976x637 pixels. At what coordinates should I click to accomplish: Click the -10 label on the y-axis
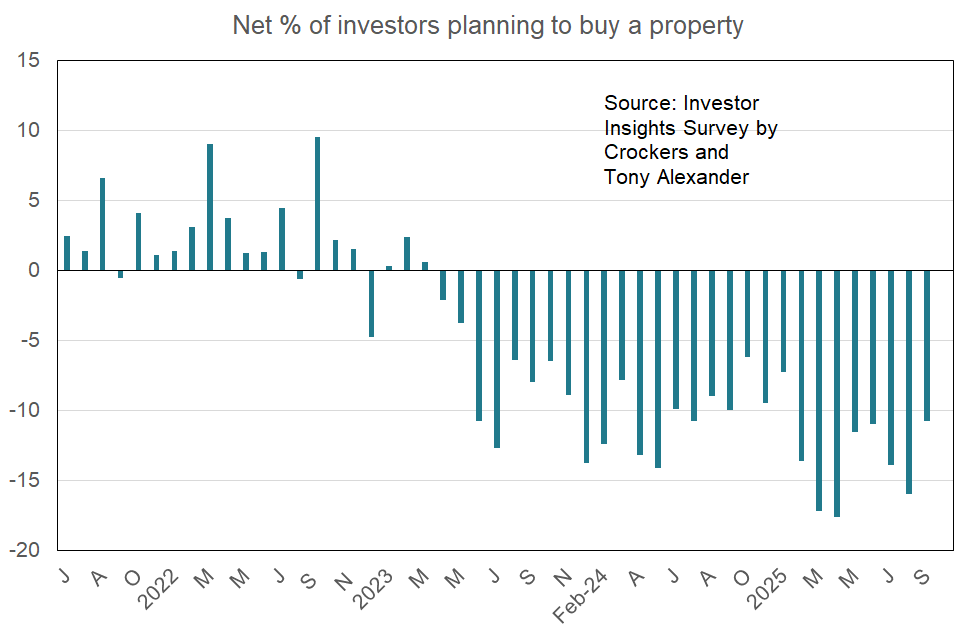24,410
